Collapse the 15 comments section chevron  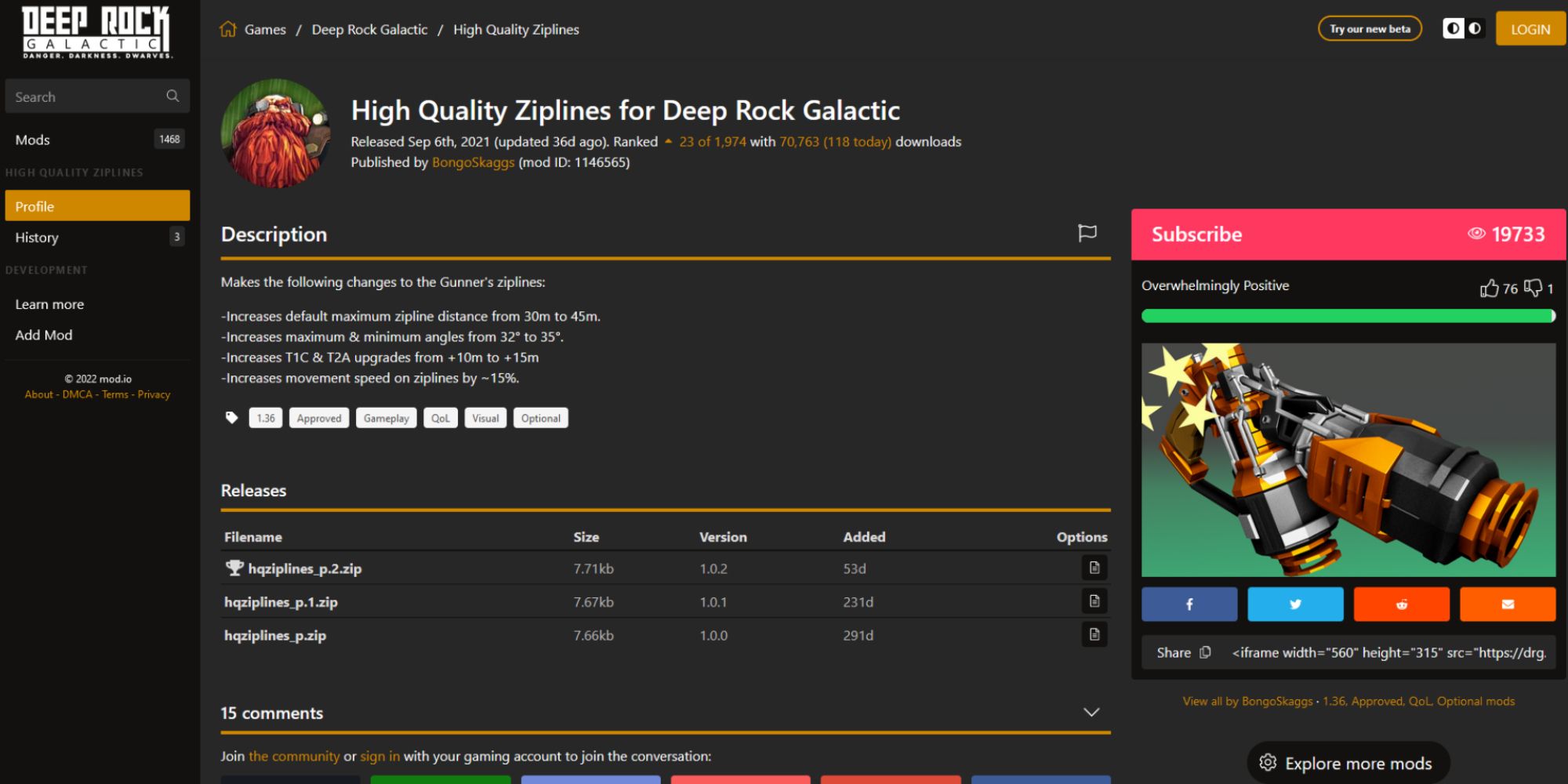1091,712
